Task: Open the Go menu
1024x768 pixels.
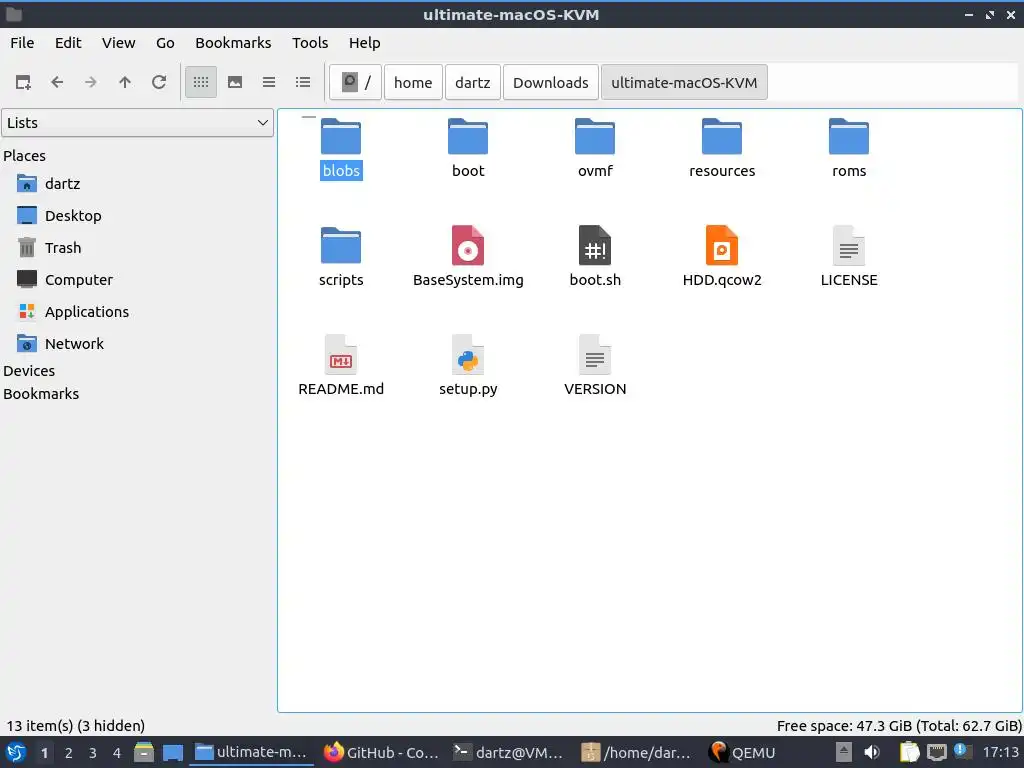Action: click(165, 42)
